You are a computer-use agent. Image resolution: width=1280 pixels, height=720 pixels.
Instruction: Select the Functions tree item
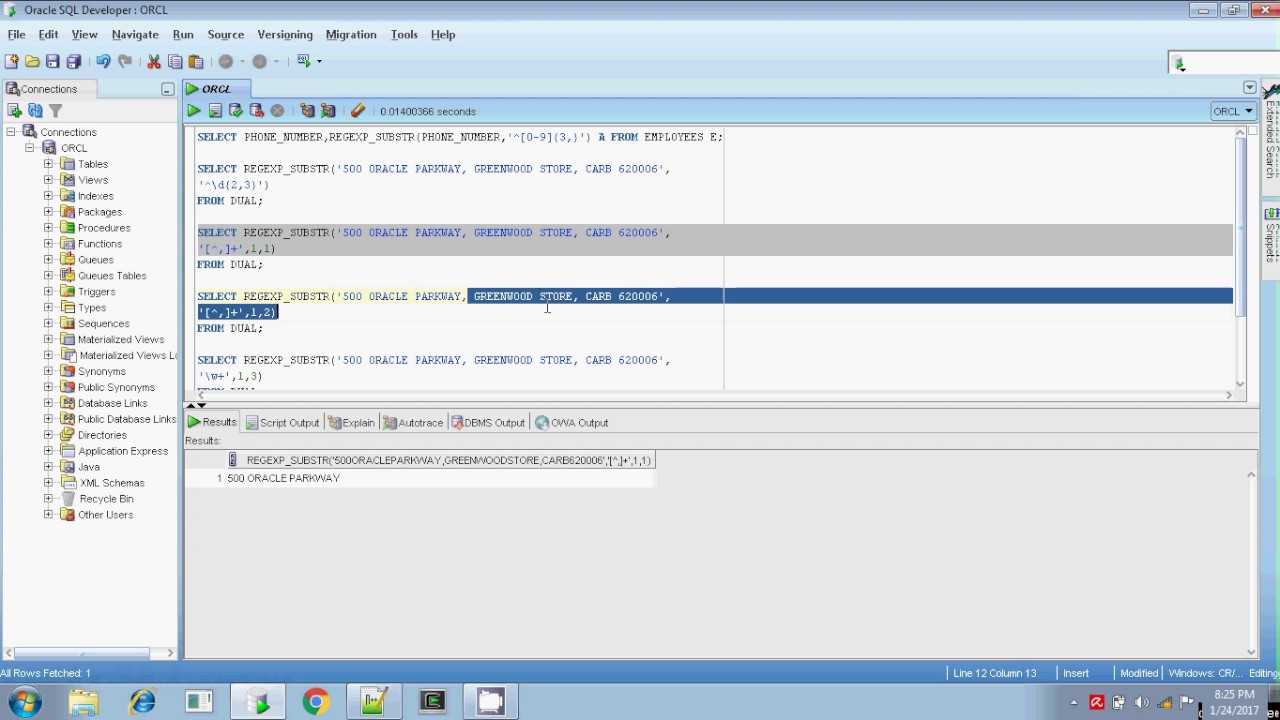(x=100, y=244)
